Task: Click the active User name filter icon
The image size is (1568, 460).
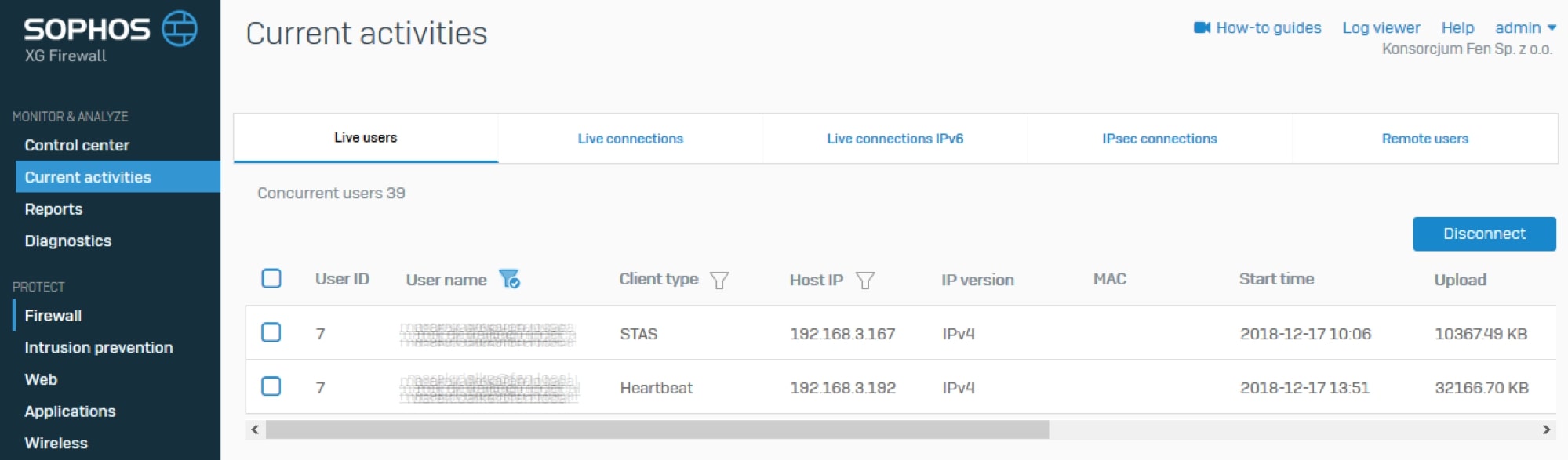Action: 509,279
